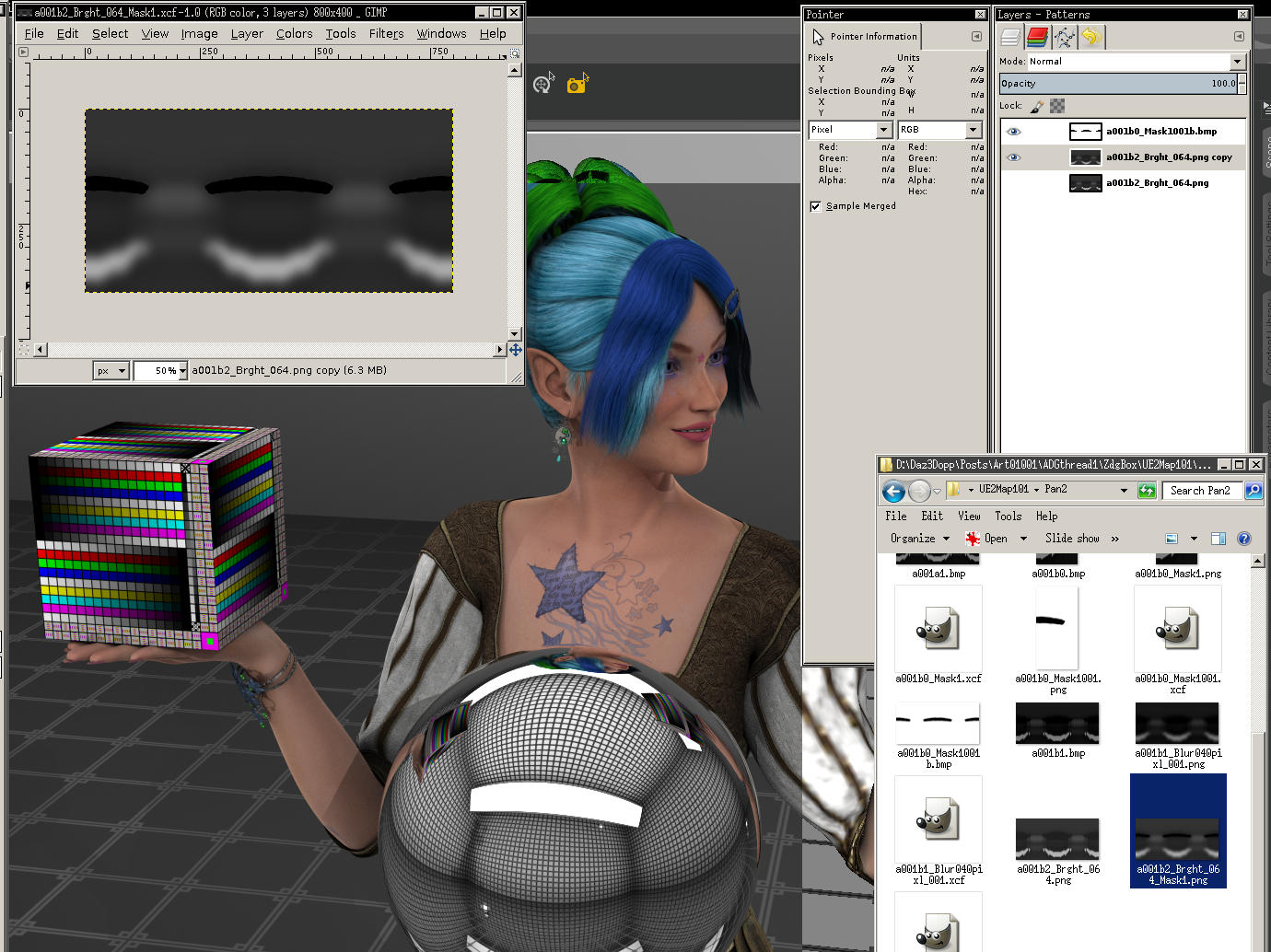Toggle Sample Merged checkbox
This screenshot has height=952, width=1271.
click(x=815, y=206)
